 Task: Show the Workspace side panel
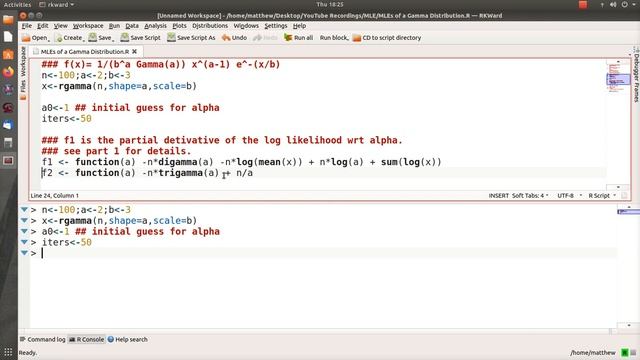pos(23,62)
